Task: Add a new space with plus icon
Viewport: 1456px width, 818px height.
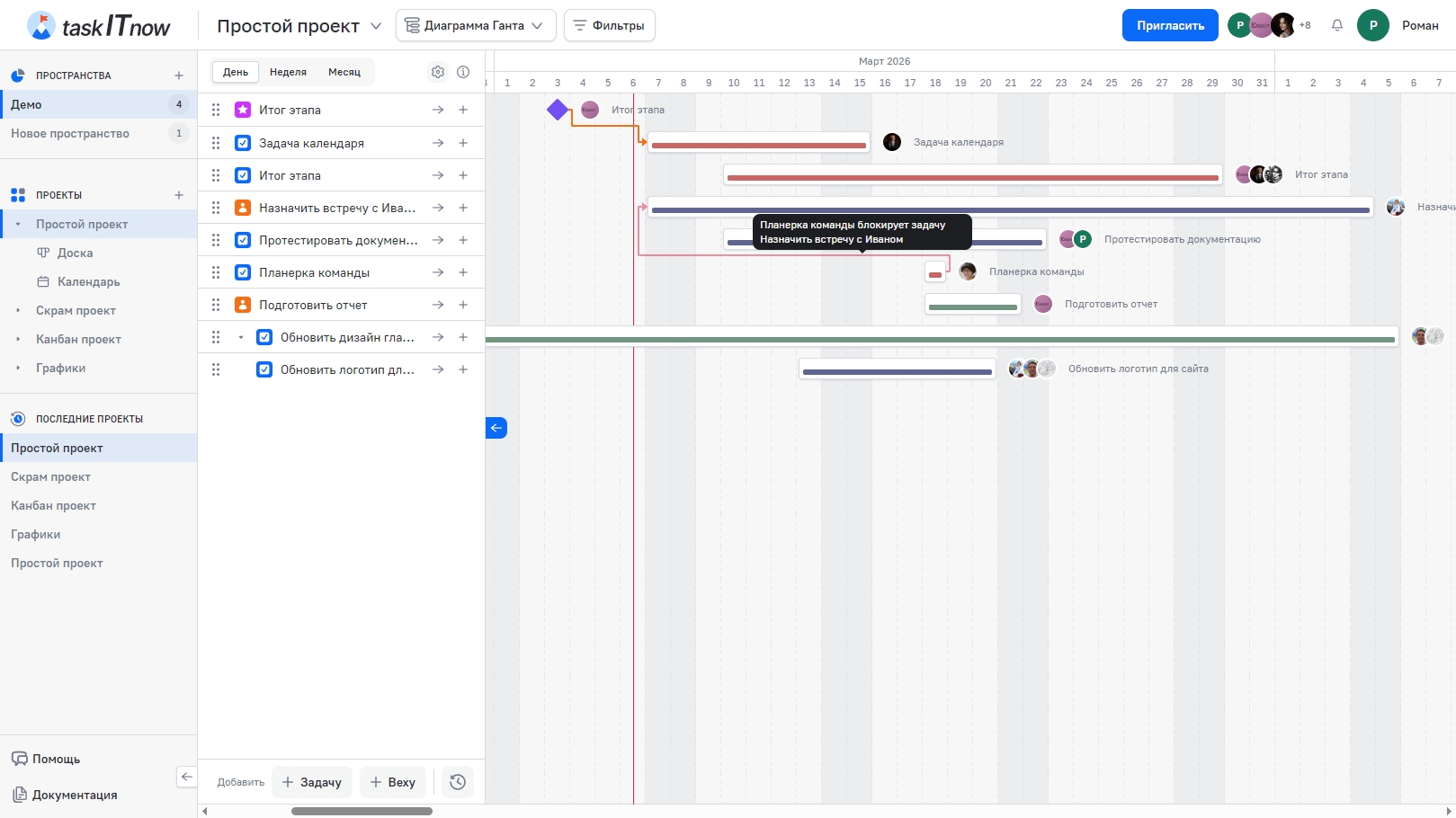Action: pos(179,76)
